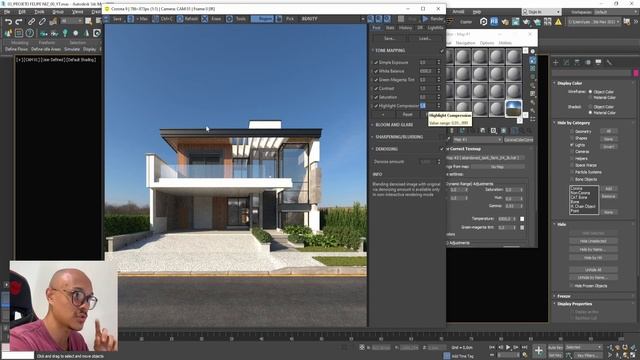
Task: Switch to the History tab in Corona VFB
Action: (405, 28)
